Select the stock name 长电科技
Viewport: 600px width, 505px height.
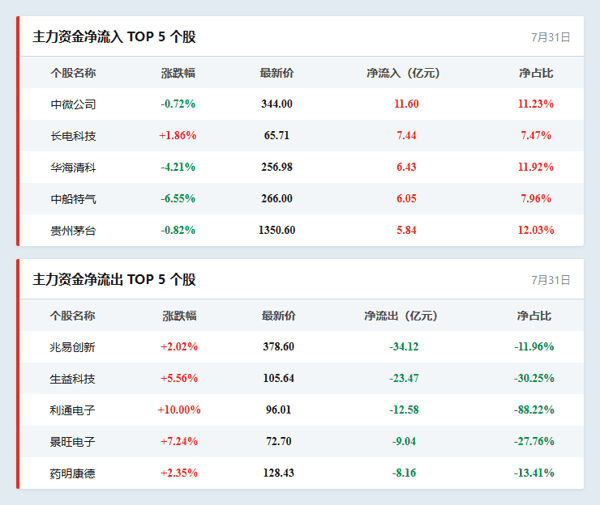(73, 136)
